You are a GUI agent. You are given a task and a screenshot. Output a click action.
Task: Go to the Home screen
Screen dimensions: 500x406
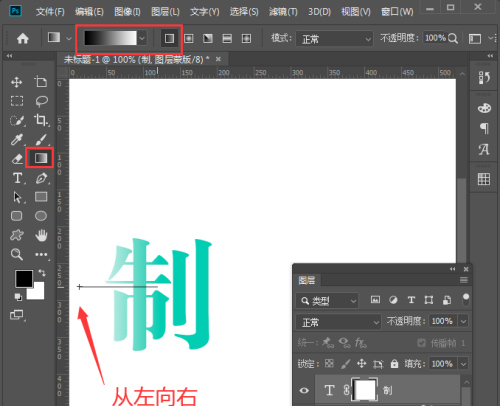point(23,39)
